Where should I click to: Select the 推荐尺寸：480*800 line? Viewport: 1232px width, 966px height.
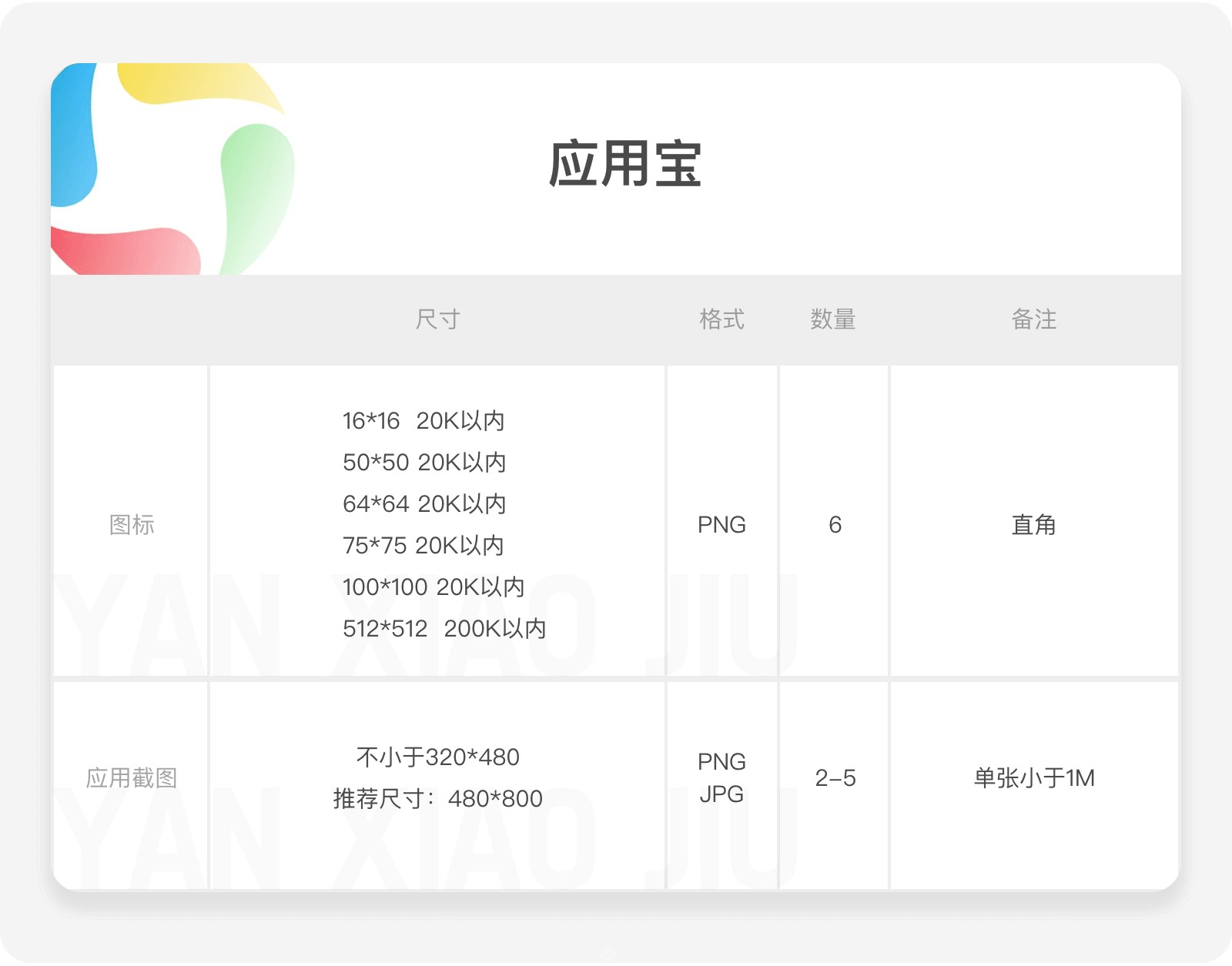click(x=437, y=799)
